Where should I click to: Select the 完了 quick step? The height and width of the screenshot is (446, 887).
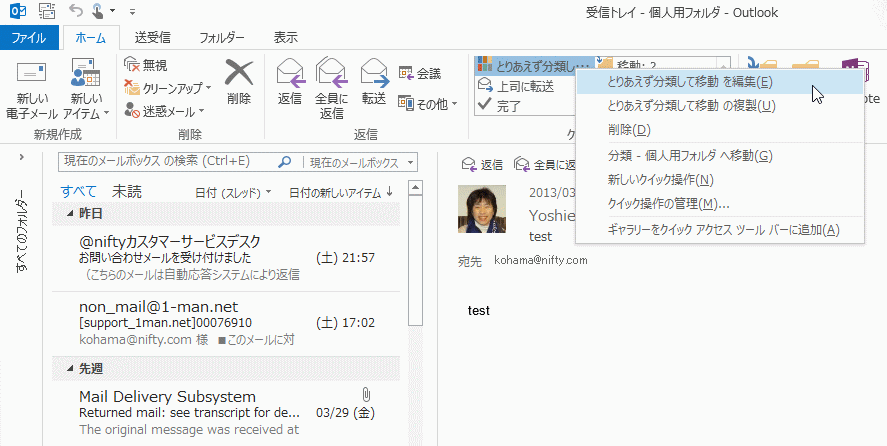pyautogui.click(x=500, y=105)
